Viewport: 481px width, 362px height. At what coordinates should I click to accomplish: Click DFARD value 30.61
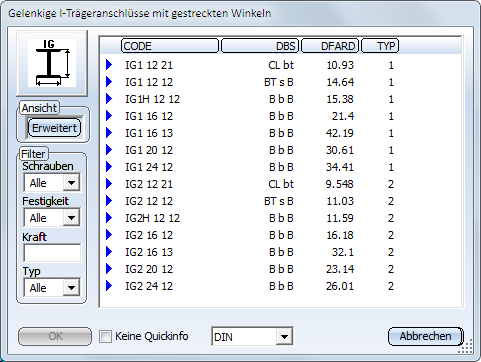tap(340, 150)
